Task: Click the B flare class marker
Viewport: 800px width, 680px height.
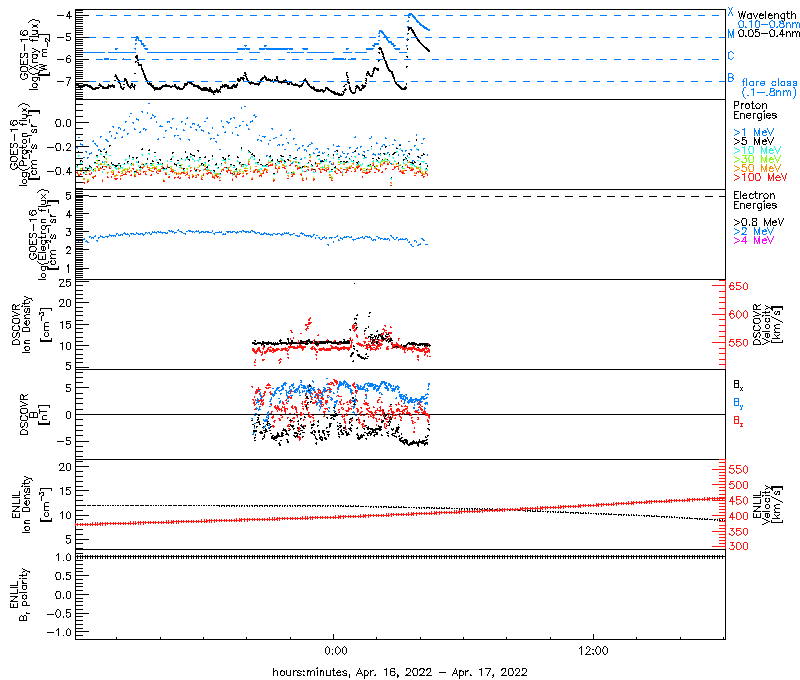Action: [x=731, y=78]
